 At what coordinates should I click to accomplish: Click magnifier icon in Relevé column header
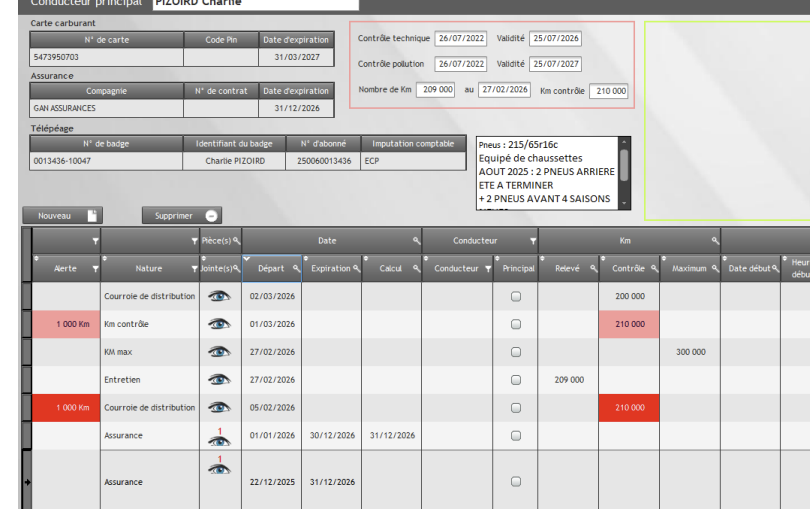(x=593, y=268)
